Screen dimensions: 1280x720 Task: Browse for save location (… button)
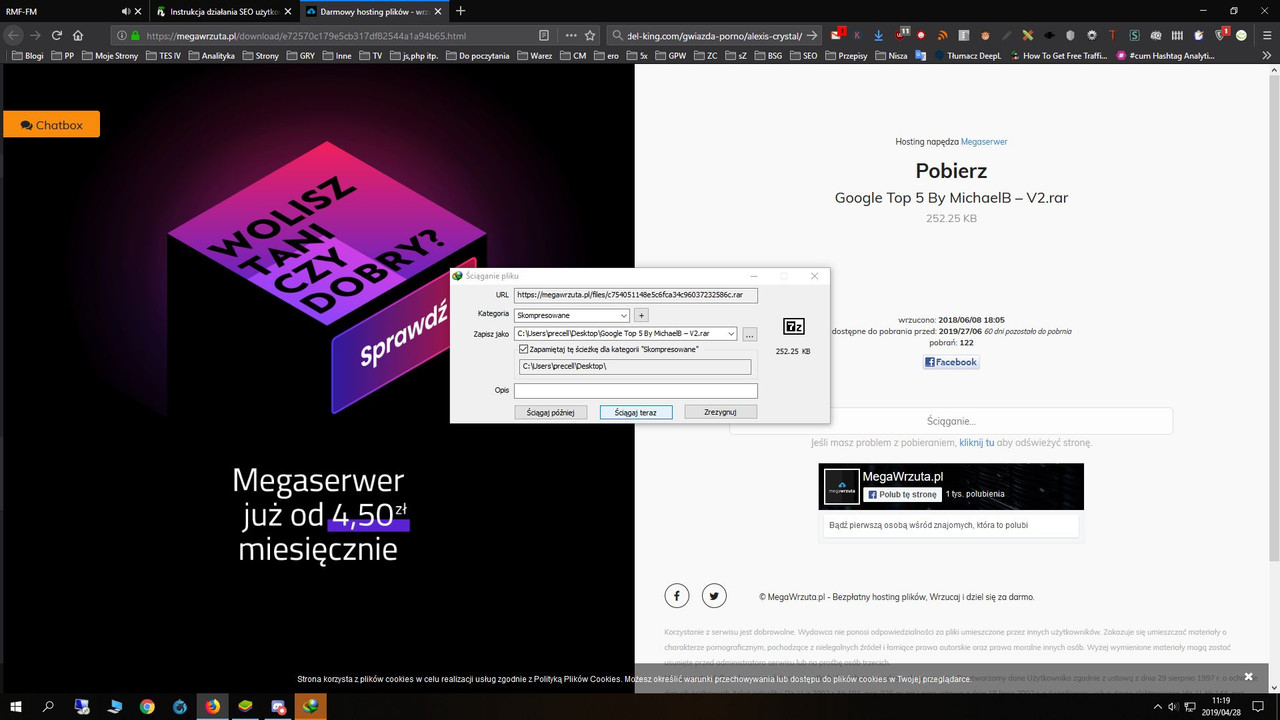[750, 333]
